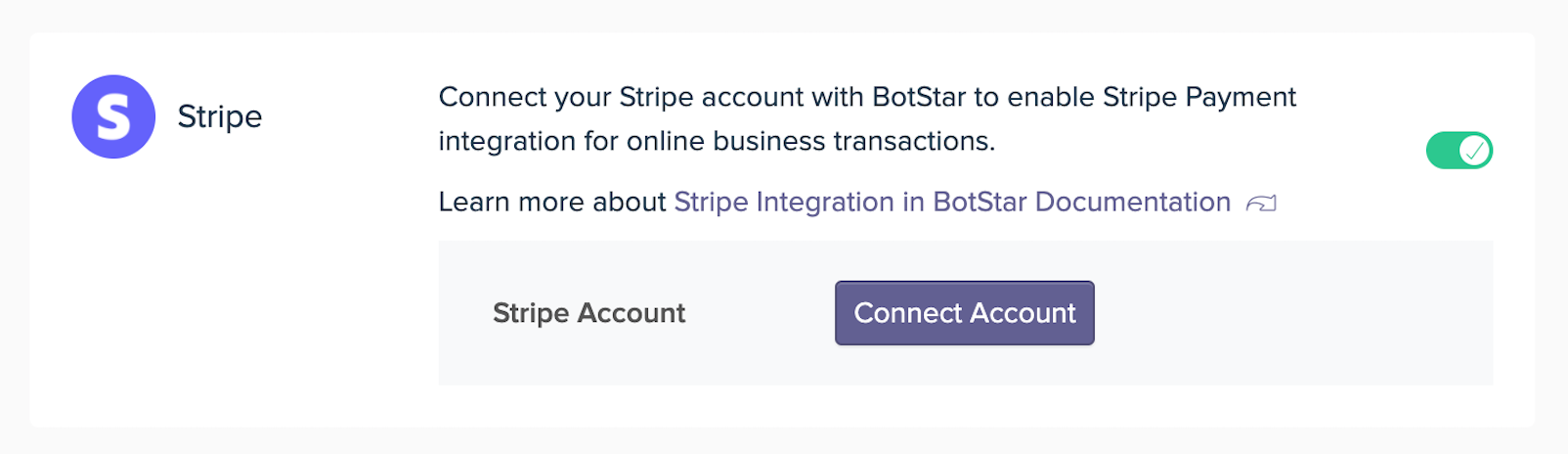Disable the Stripe integration toggle
Screen dimensions: 1568x454
click(x=1459, y=151)
